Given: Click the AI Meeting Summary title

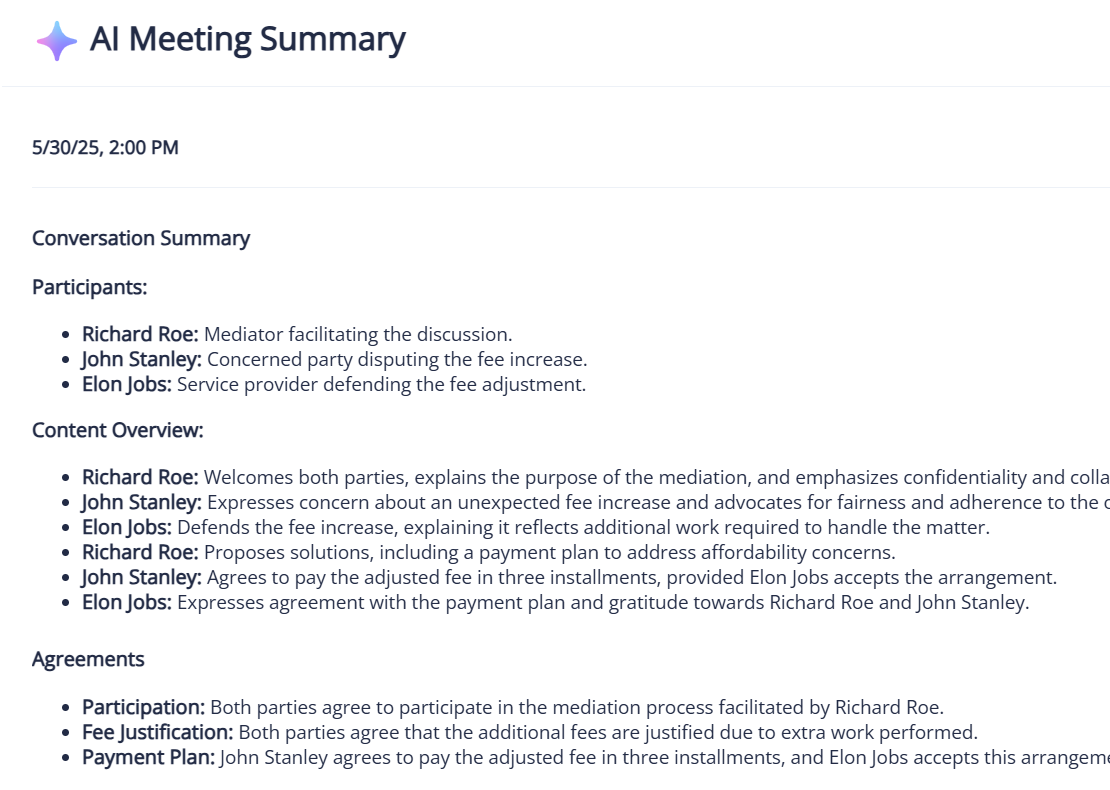Looking at the screenshot, I should pos(247,40).
